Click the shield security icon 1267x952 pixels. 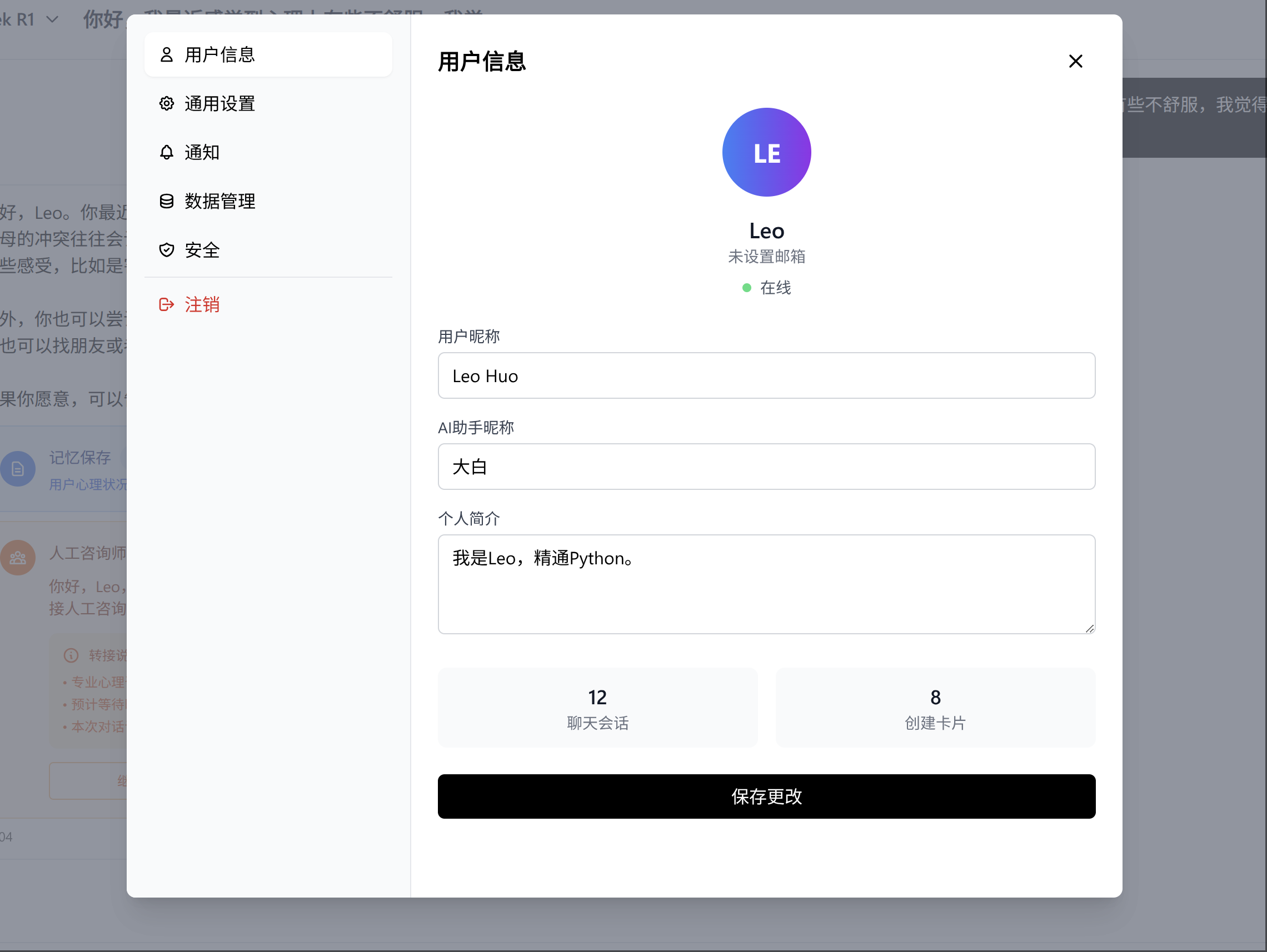(x=166, y=250)
